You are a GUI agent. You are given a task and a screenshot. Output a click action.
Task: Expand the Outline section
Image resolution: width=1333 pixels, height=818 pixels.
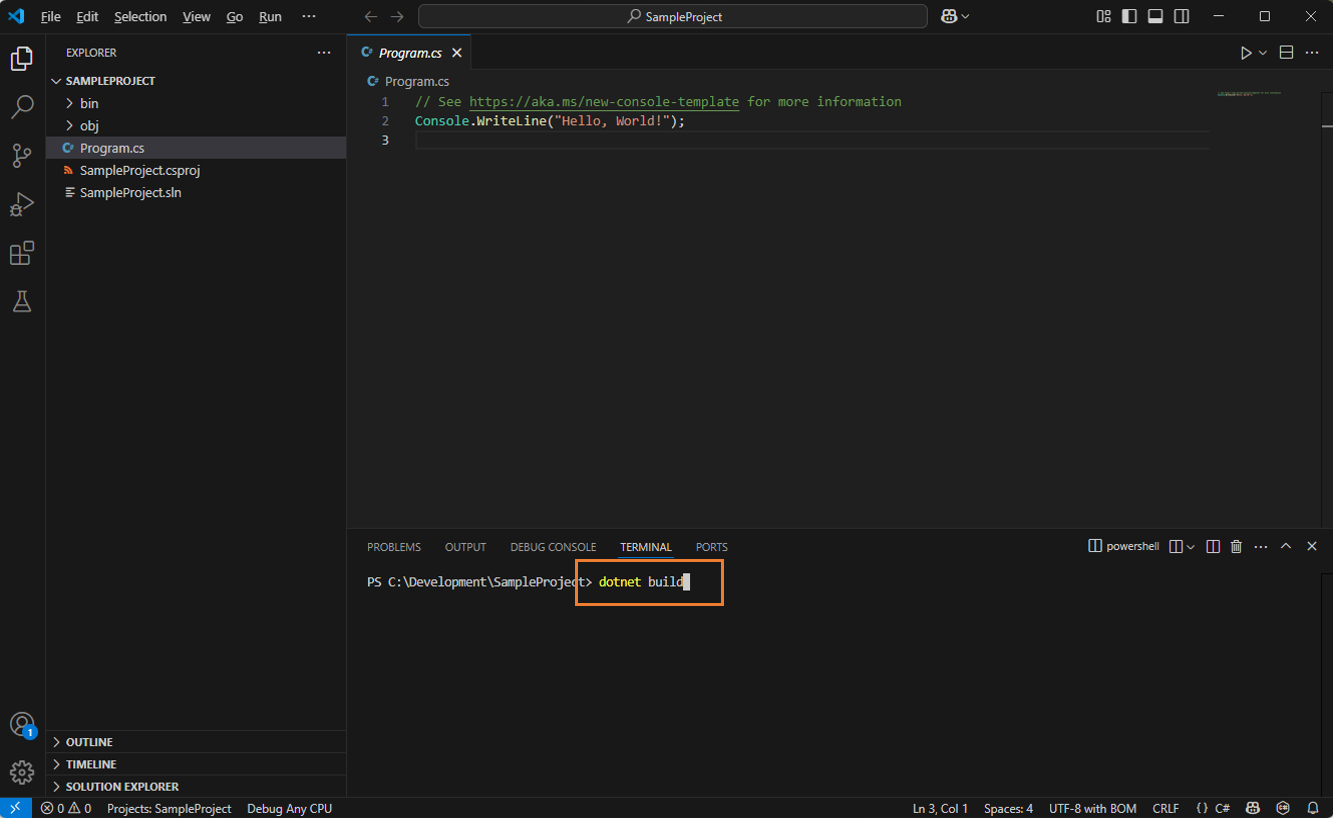[x=89, y=742]
